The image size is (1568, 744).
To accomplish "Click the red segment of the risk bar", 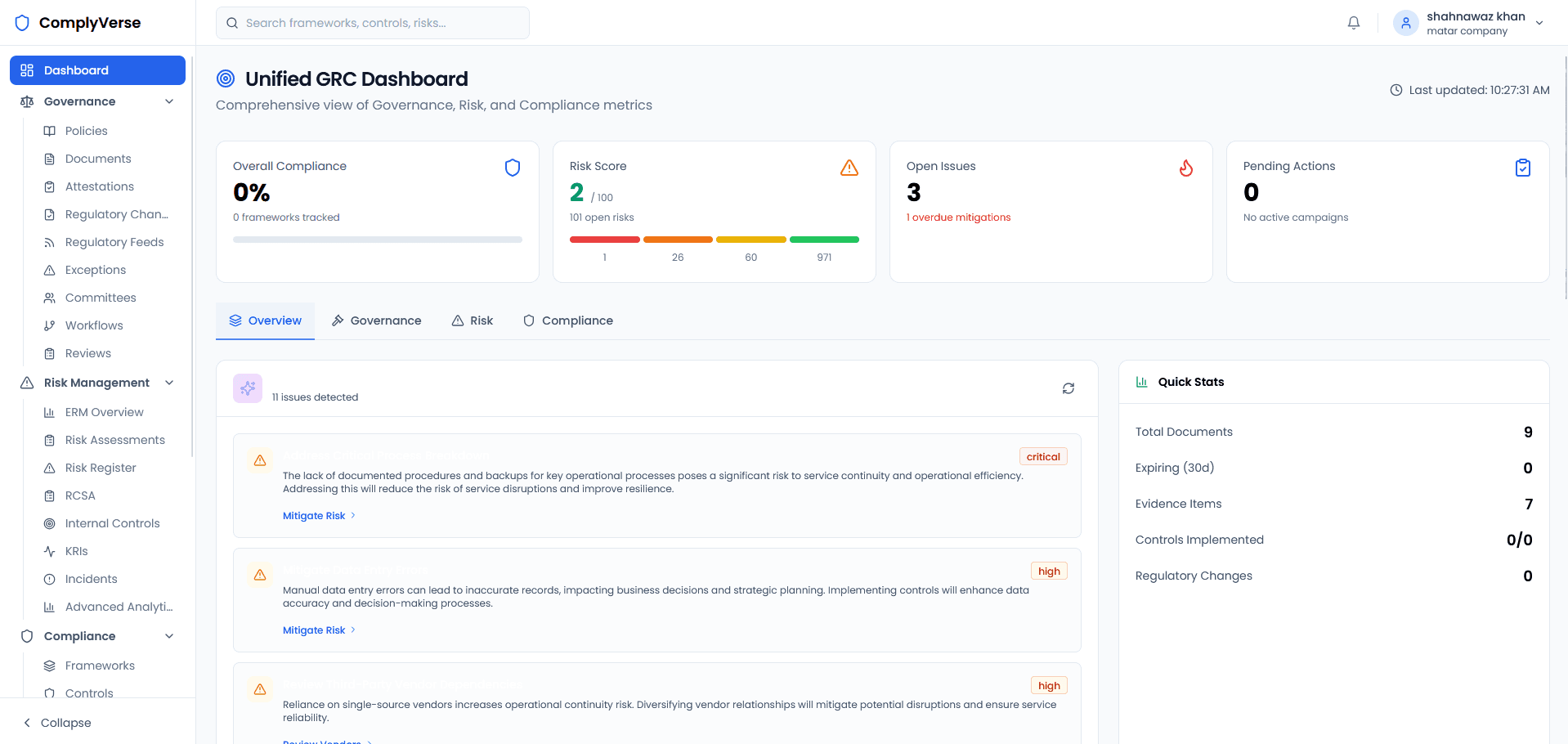I will [605, 240].
